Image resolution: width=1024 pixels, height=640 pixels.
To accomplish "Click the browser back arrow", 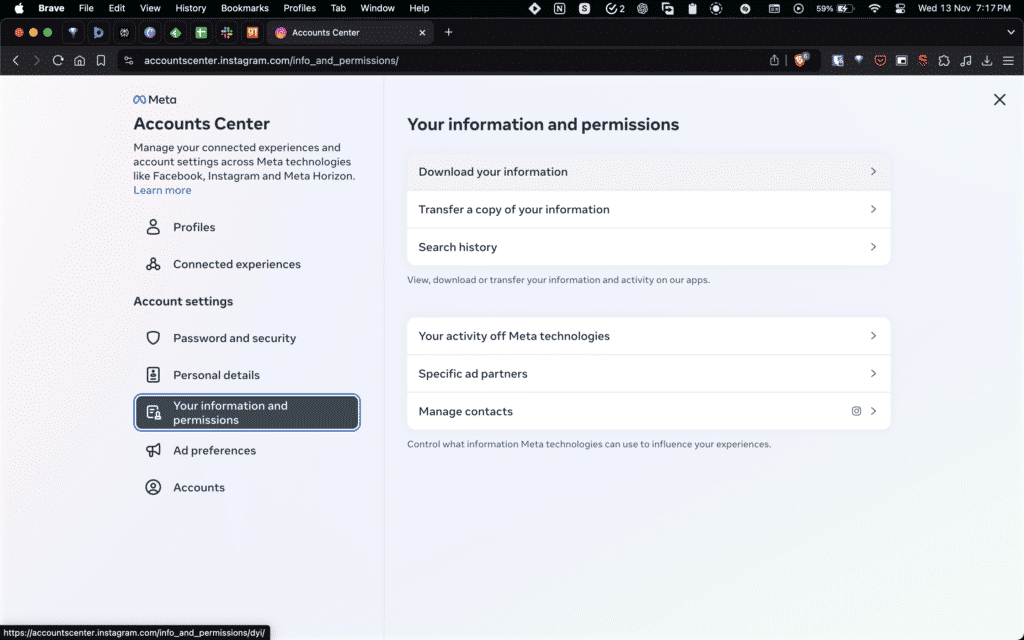I will click(16, 60).
